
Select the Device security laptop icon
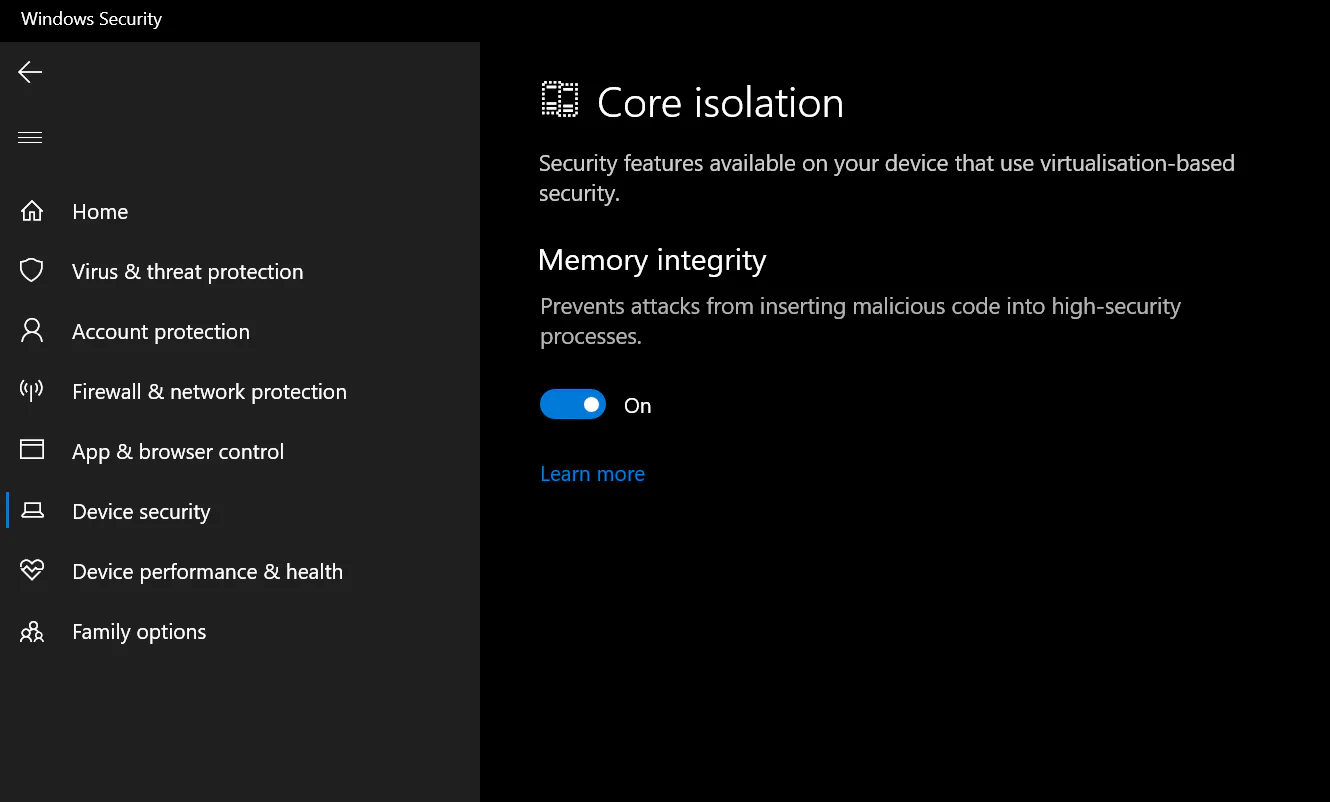click(31, 510)
